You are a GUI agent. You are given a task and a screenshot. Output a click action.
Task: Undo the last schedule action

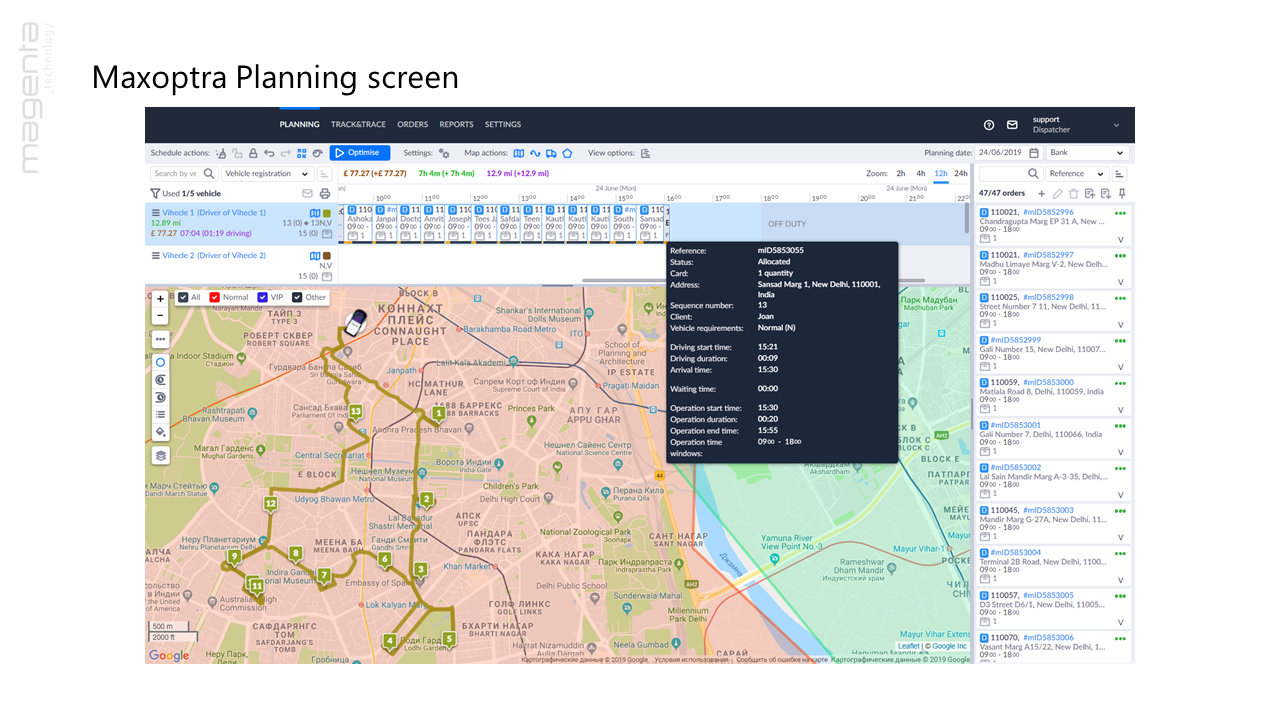(x=269, y=153)
